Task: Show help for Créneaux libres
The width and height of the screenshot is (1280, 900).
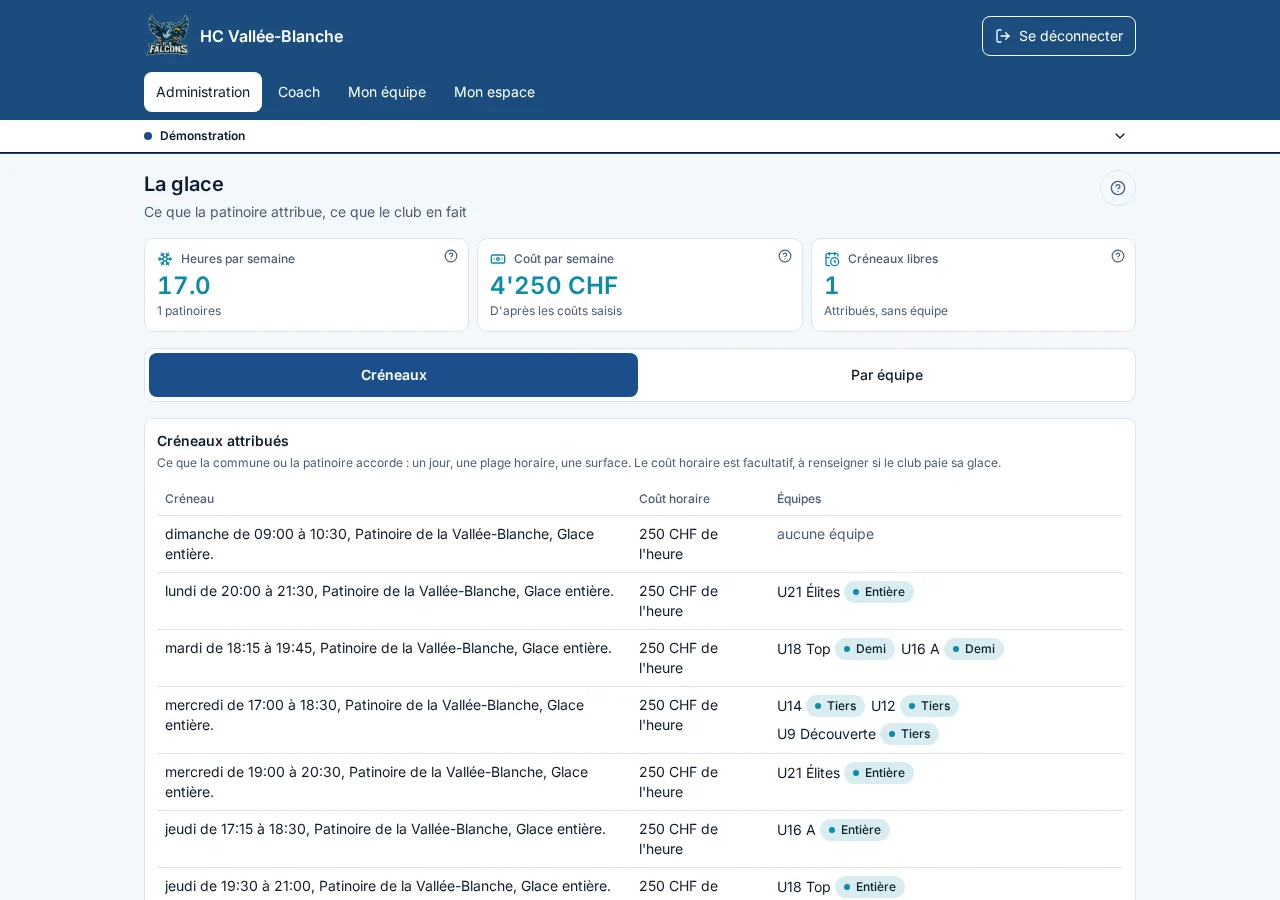Action: (x=1118, y=256)
